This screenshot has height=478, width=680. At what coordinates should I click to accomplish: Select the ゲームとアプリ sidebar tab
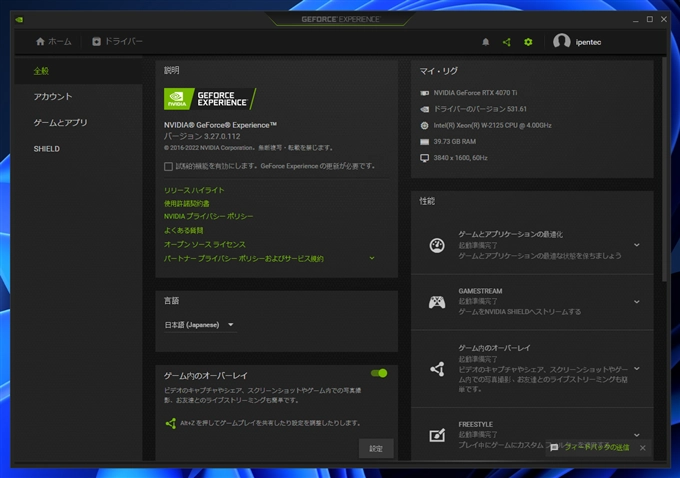(x=78, y=123)
